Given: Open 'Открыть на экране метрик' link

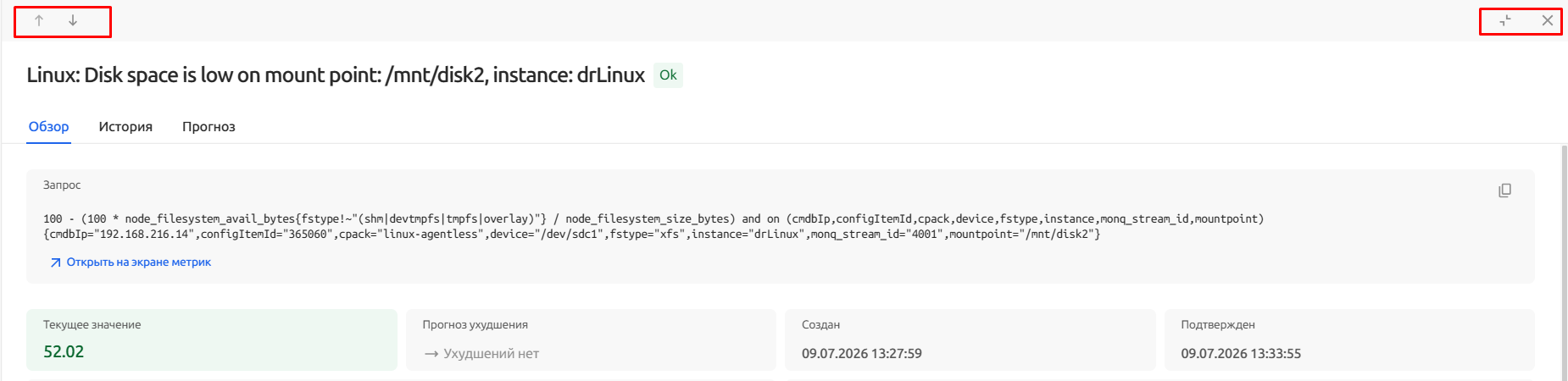Looking at the screenshot, I should pyautogui.click(x=139, y=262).
